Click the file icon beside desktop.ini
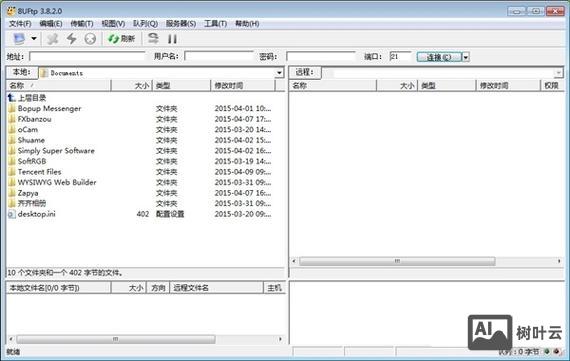The image size is (570, 361). click(12, 214)
